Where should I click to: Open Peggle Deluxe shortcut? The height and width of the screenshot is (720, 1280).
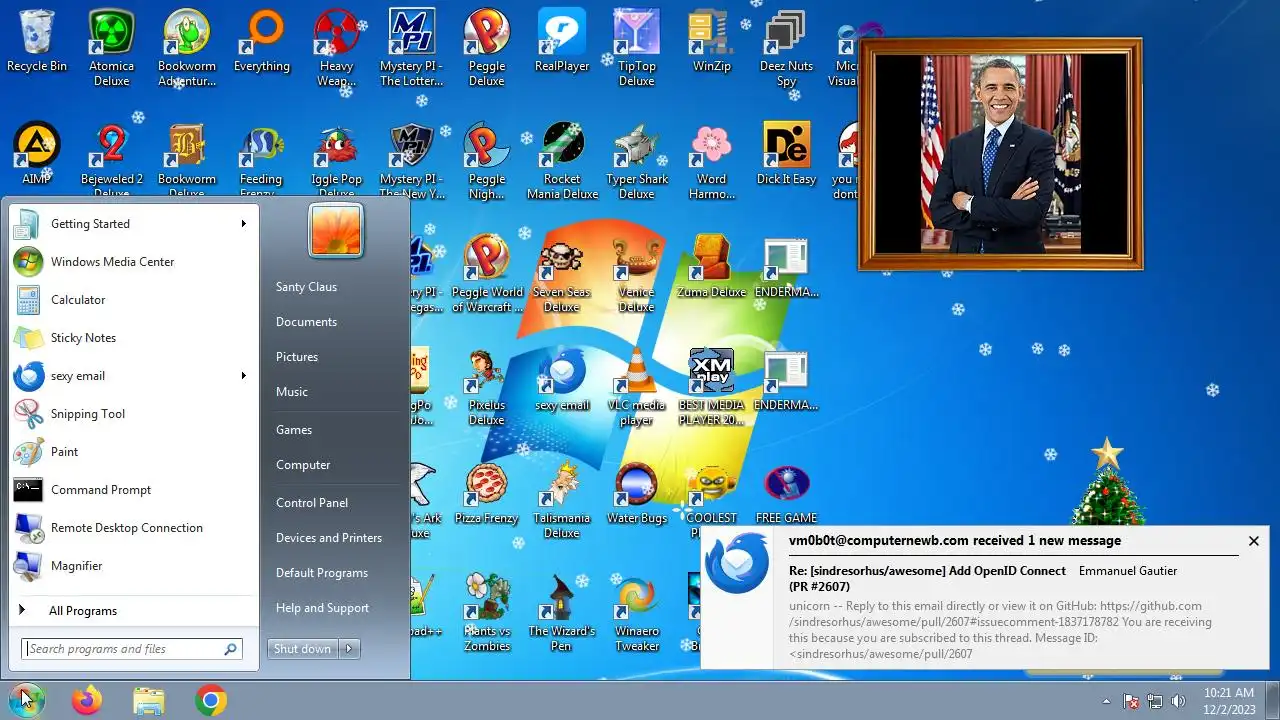(x=487, y=48)
